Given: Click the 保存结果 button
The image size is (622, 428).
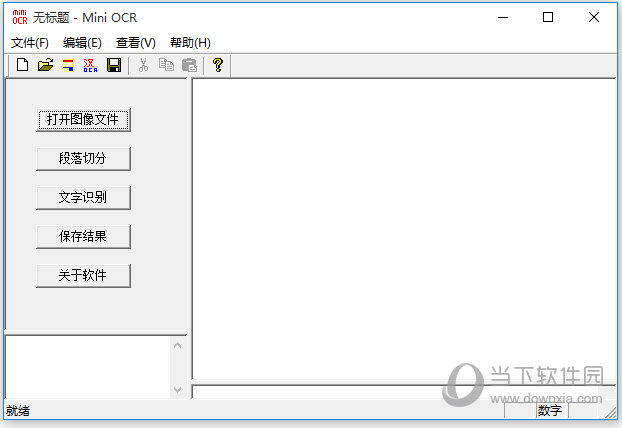Looking at the screenshot, I should 83,237.
